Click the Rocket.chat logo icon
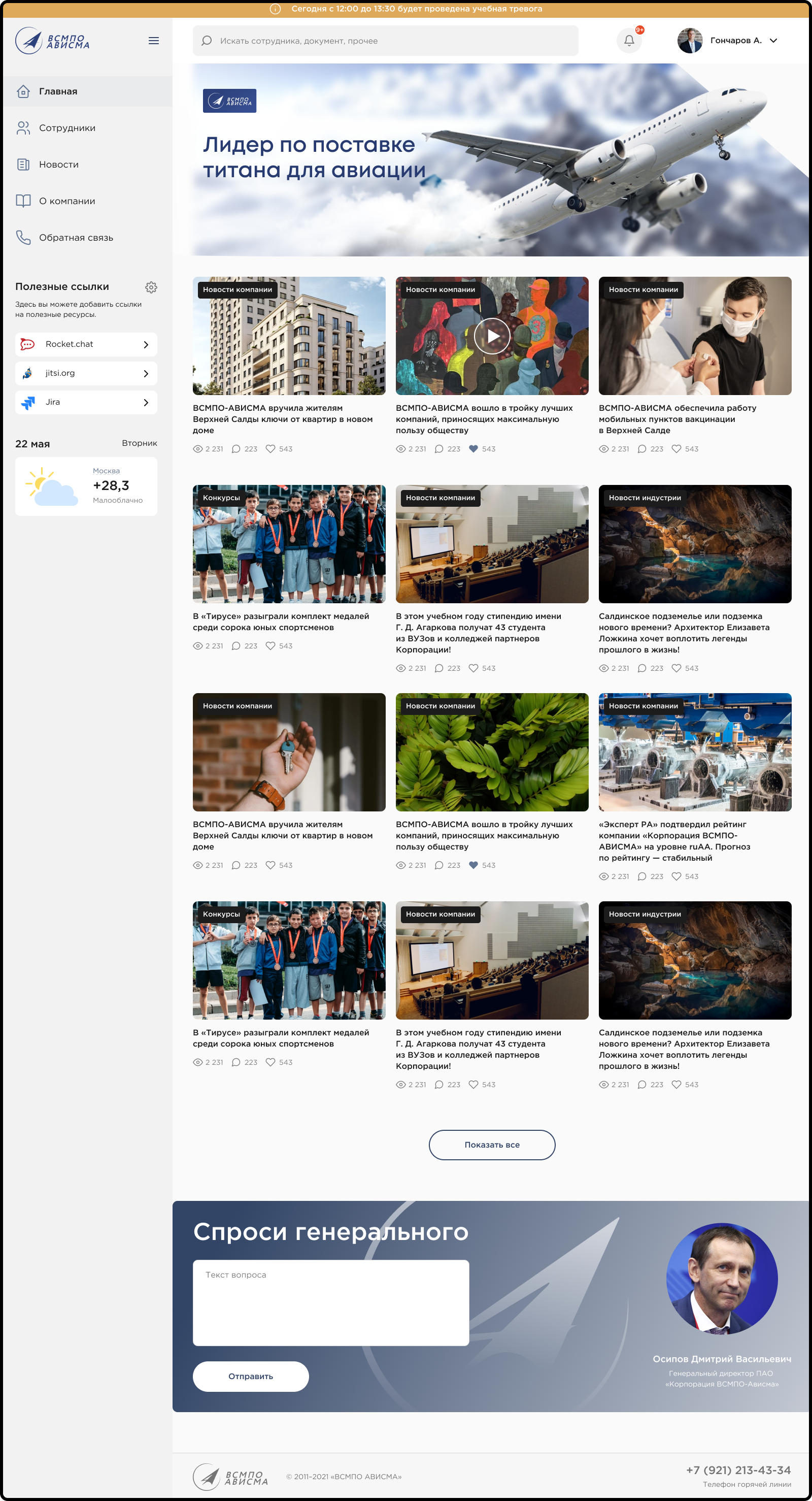 coord(27,344)
